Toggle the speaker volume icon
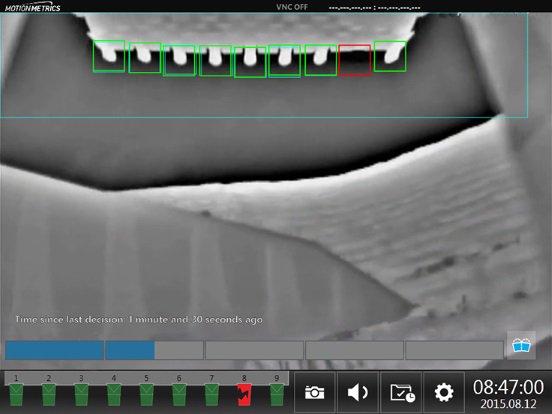This screenshot has height=414, width=552. (358, 392)
